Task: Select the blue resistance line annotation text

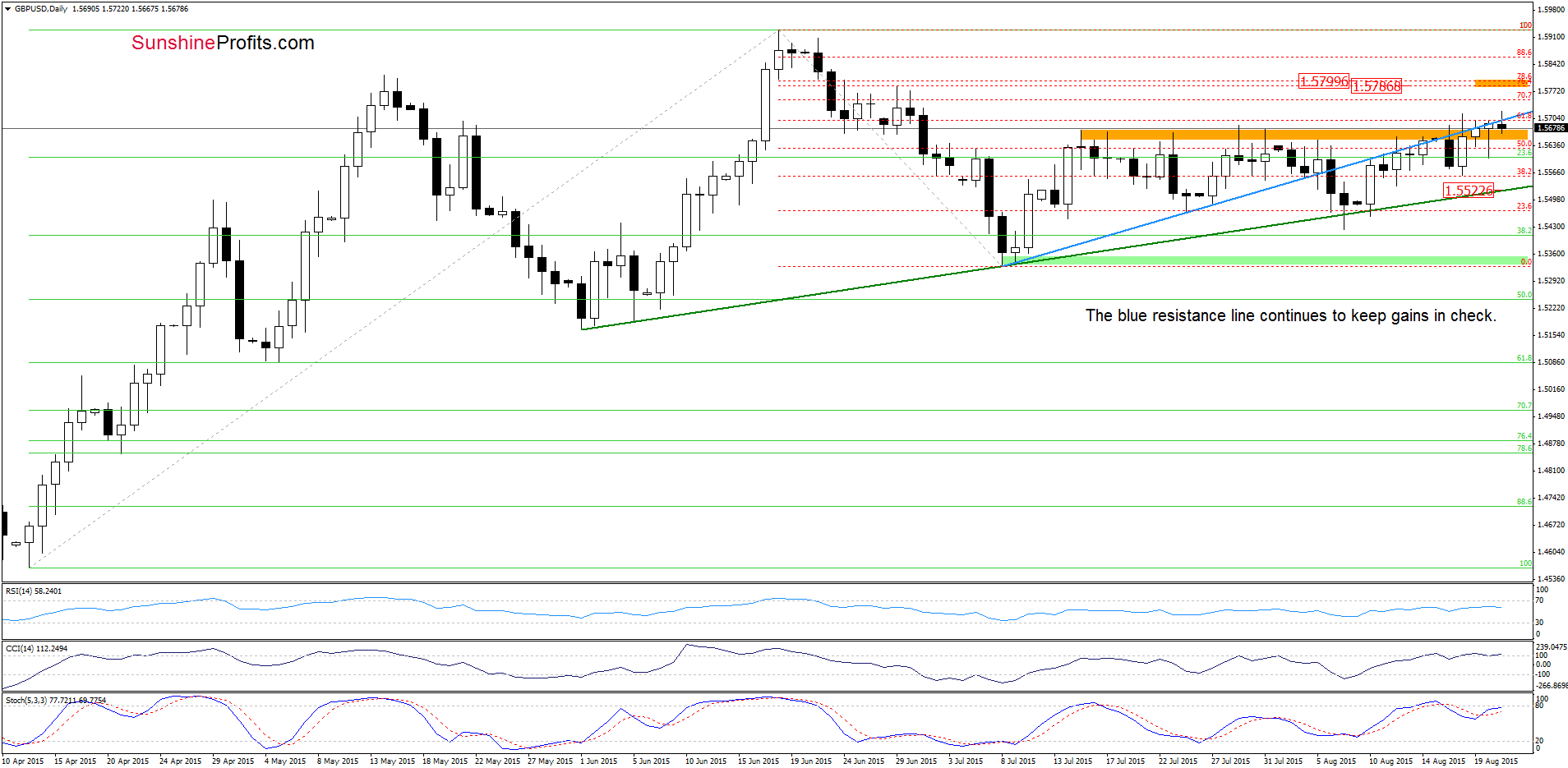Action: tap(1290, 315)
